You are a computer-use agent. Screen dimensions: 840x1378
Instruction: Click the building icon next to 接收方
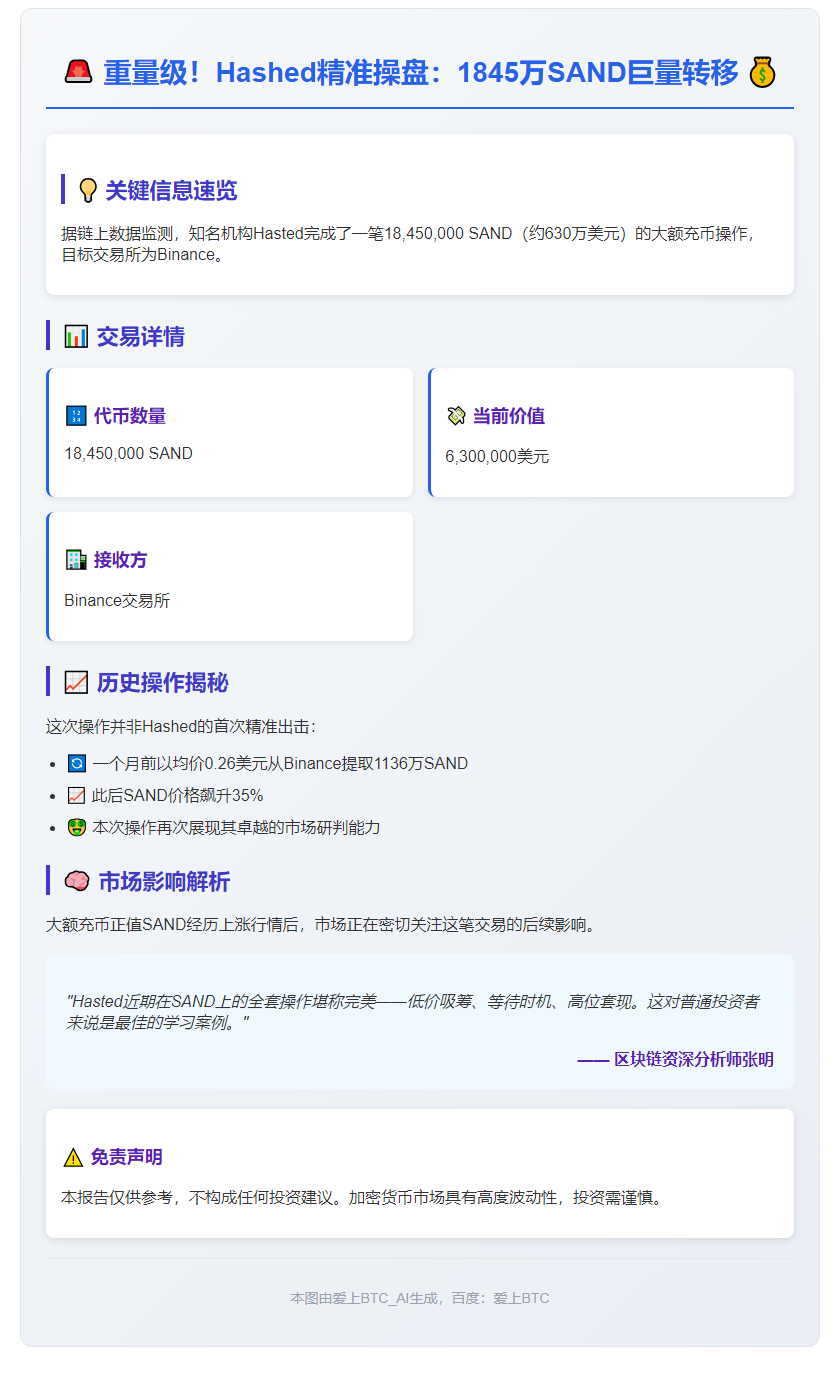pyautogui.click(x=76, y=560)
